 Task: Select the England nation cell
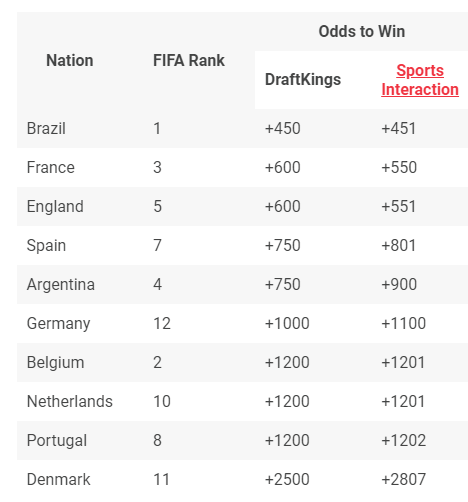point(55,207)
